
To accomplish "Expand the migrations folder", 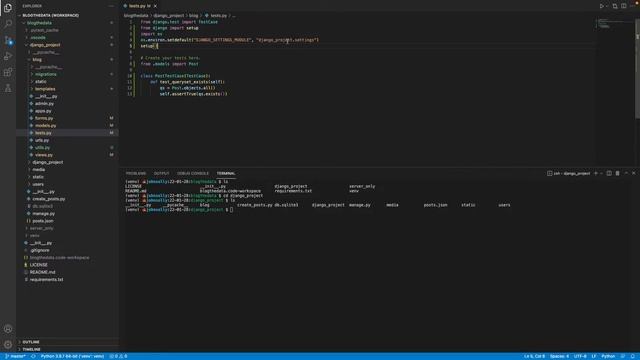I will 46,74.
